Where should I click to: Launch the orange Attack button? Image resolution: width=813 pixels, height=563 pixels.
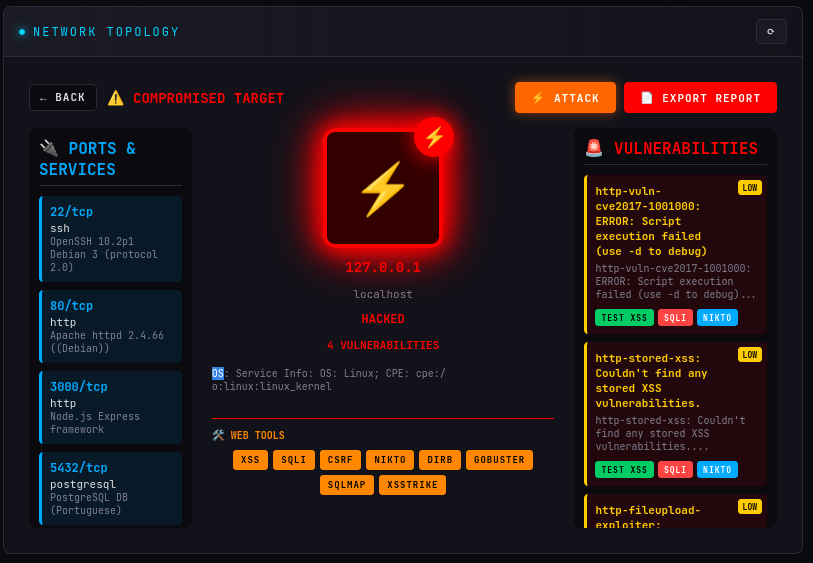pos(565,97)
